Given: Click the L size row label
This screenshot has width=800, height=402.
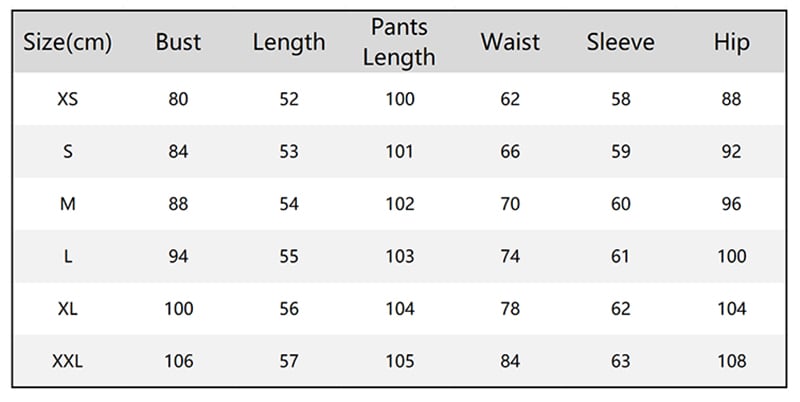Looking at the screenshot, I should click(x=67, y=257).
